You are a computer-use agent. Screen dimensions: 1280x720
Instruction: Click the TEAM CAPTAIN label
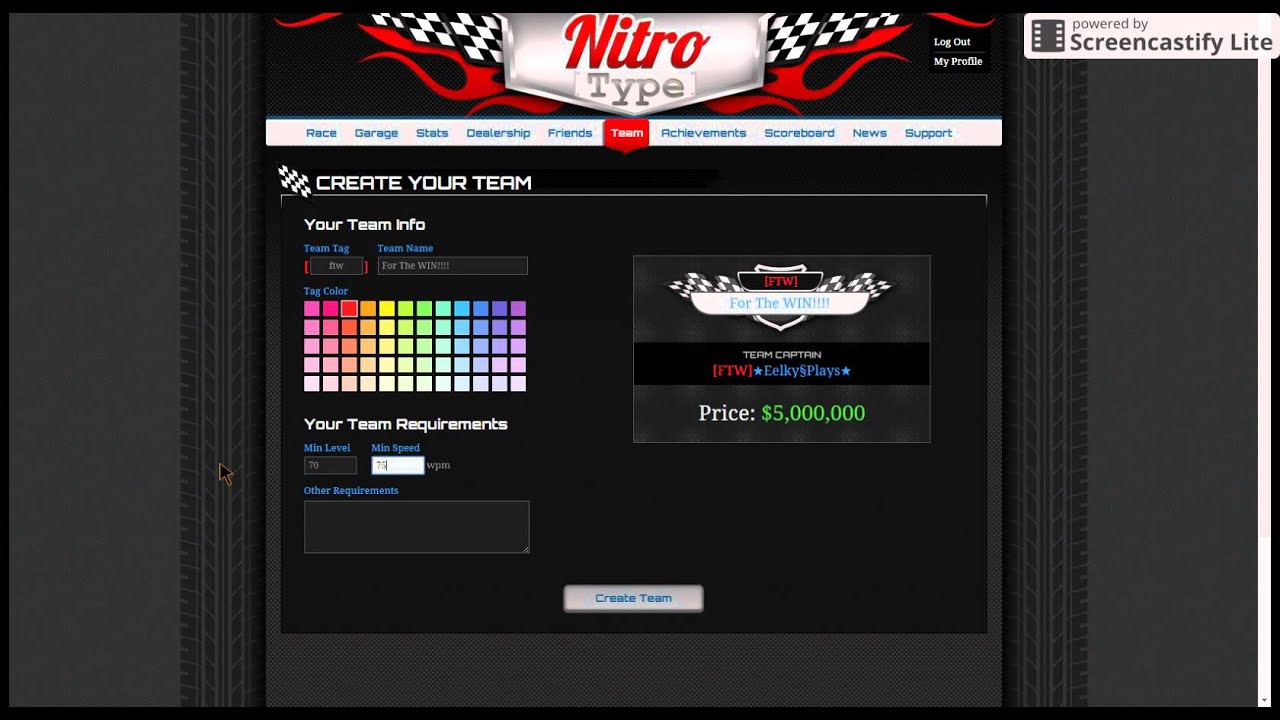(781, 355)
